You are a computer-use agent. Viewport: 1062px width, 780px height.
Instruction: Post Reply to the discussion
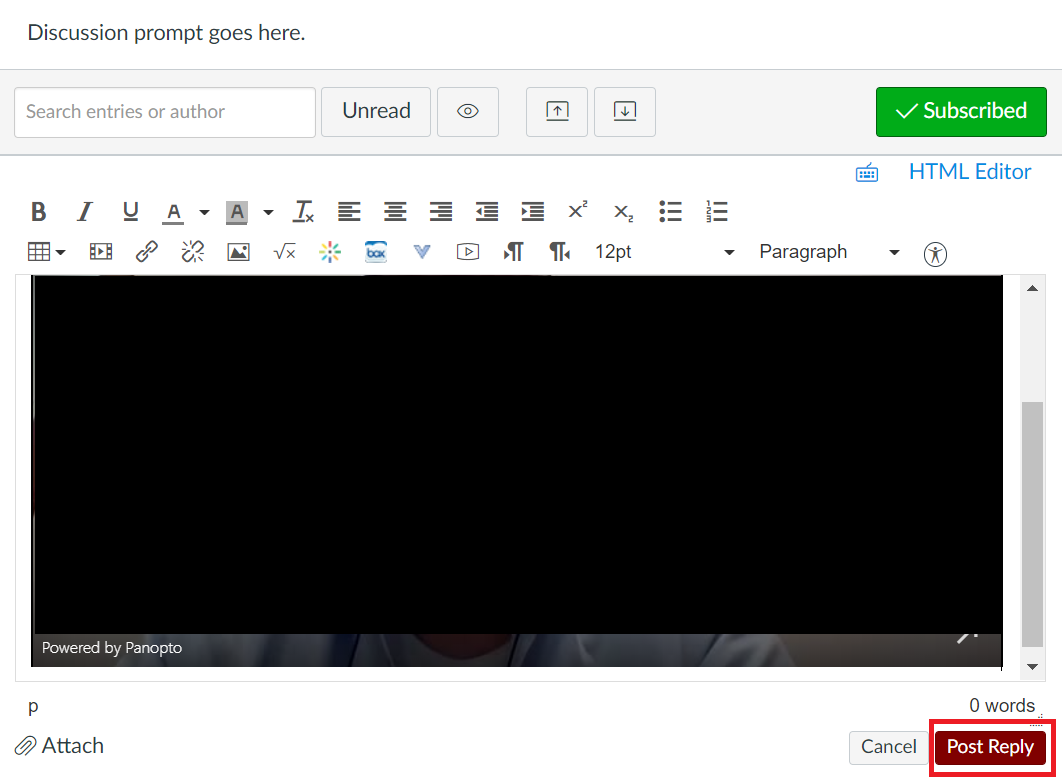click(990, 747)
